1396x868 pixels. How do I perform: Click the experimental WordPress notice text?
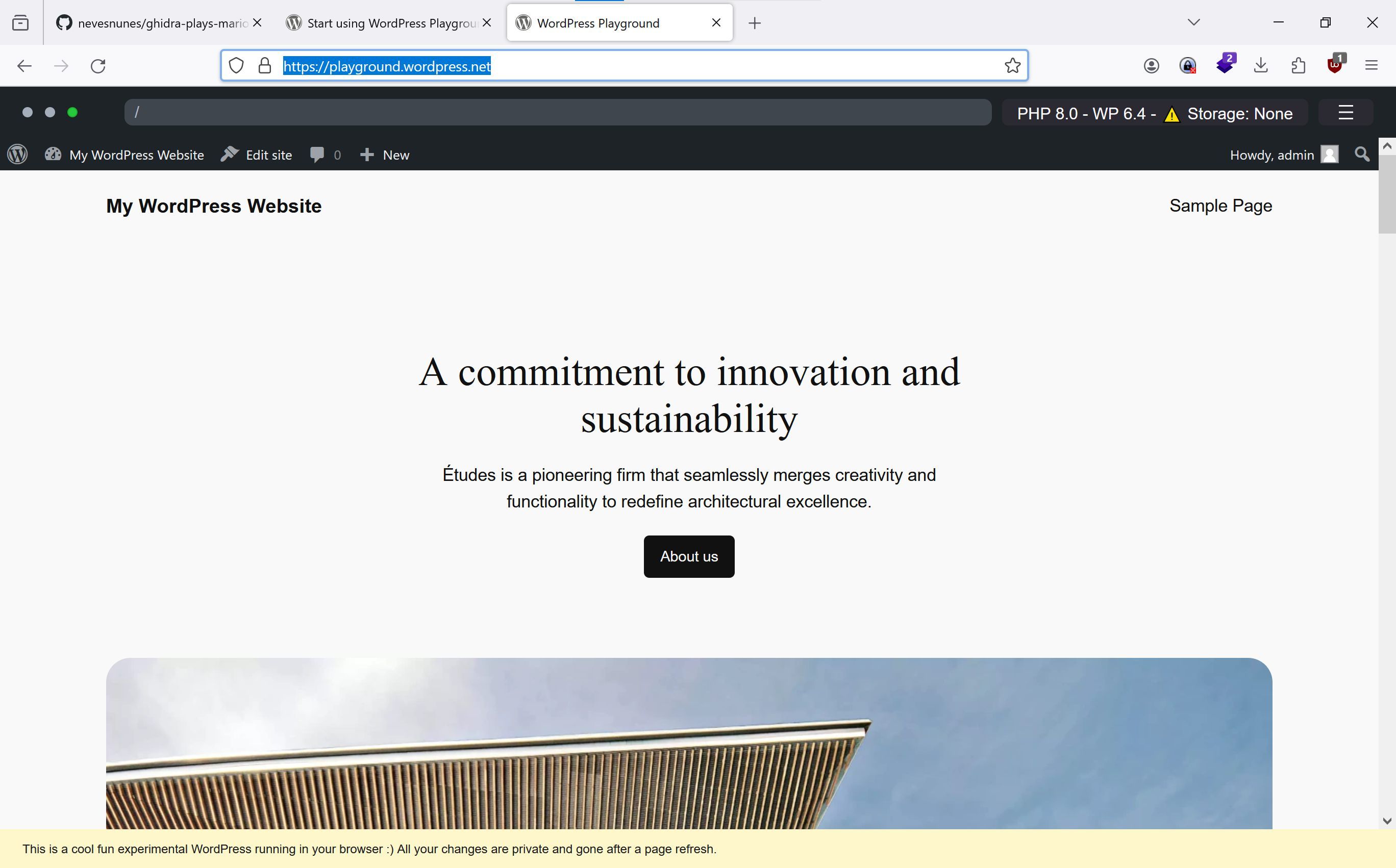click(369, 849)
